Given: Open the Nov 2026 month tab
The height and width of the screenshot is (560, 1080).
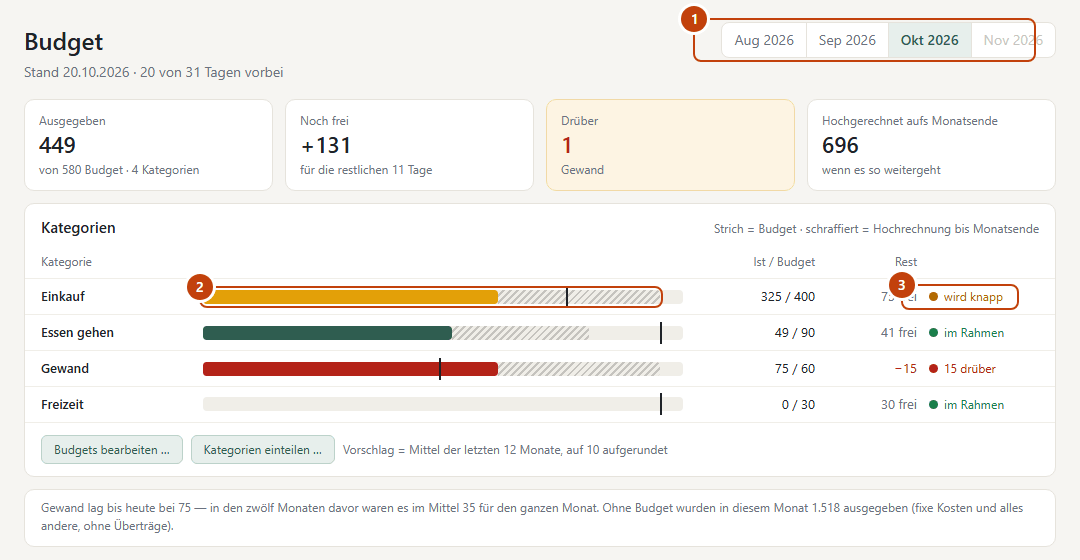Looking at the screenshot, I should pos(1012,40).
